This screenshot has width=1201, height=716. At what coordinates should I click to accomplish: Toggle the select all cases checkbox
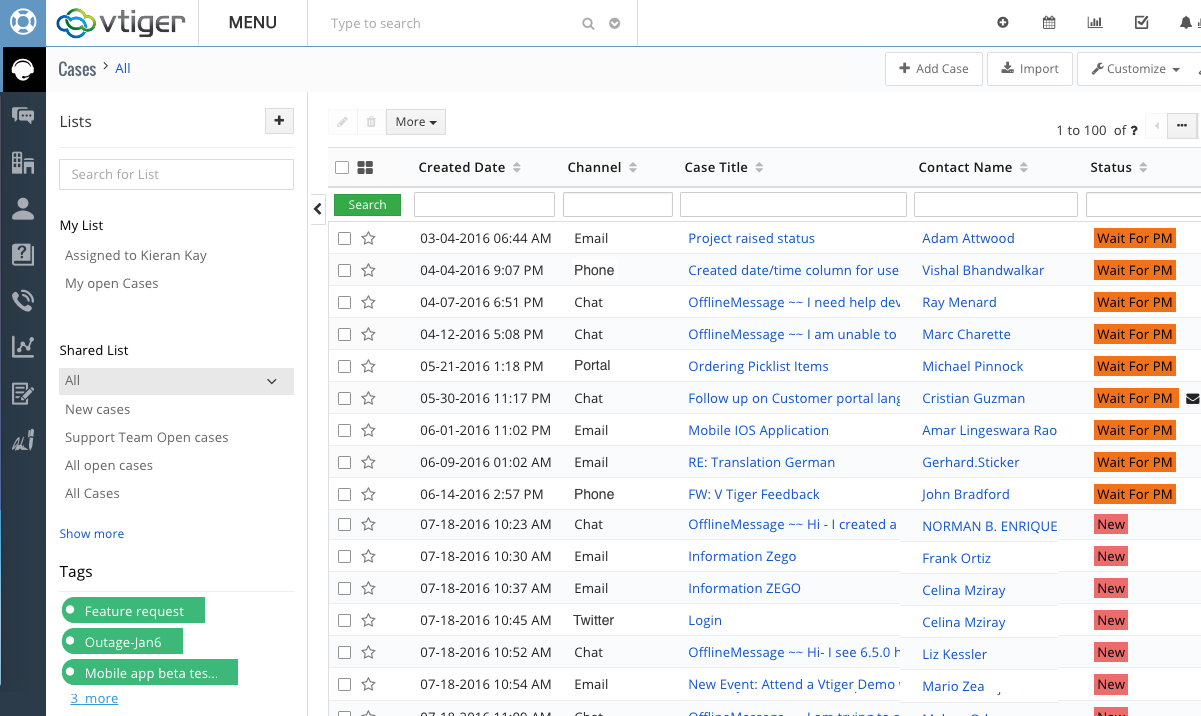(343, 168)
